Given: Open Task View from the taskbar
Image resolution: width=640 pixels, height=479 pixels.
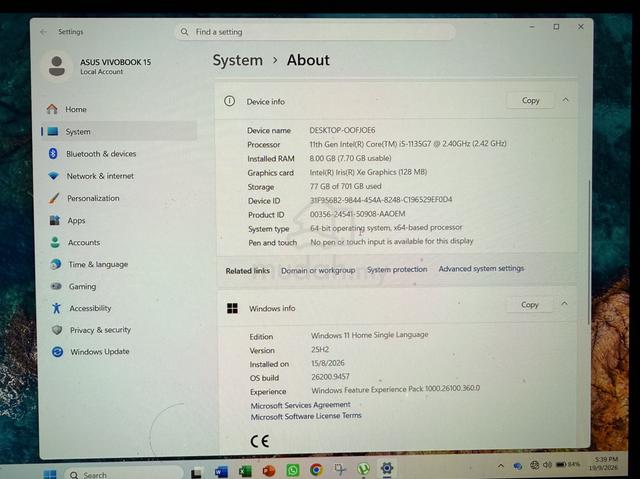Looking at the screenshot, I should (196, 472).
